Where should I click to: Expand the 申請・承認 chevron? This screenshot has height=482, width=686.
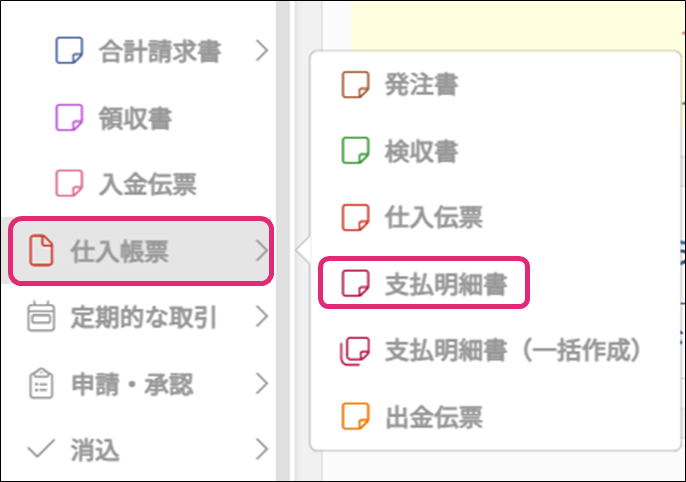(262, 384)
